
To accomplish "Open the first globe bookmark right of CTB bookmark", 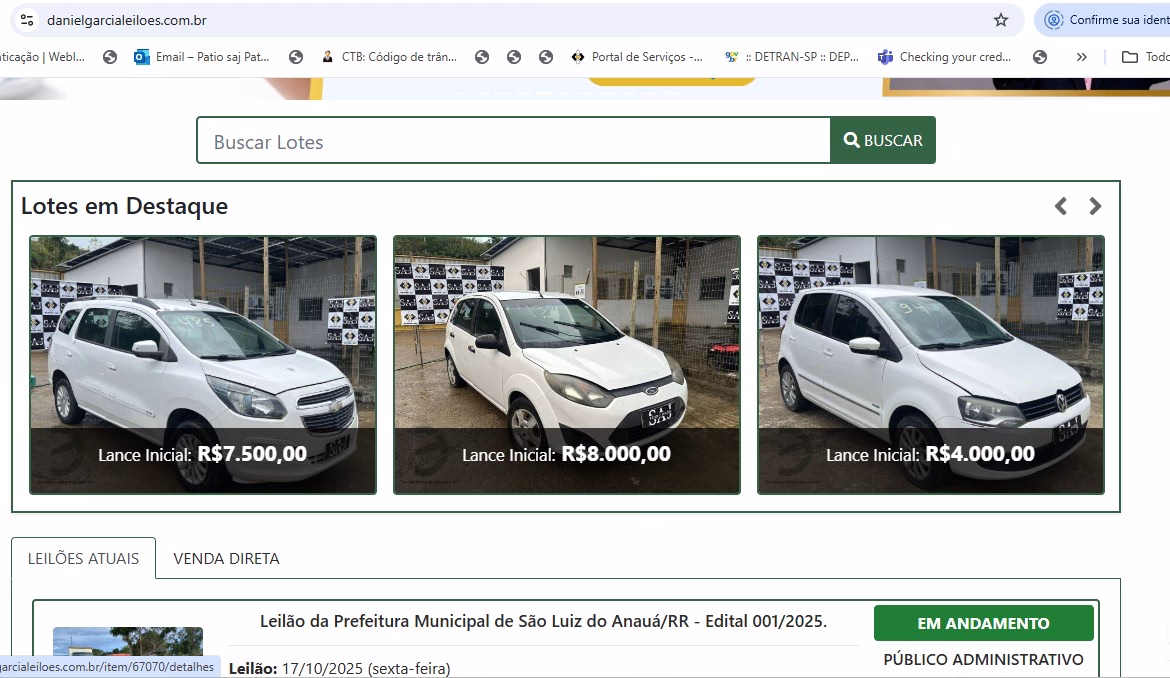I will pyautogui.click(x=482, y=57).
